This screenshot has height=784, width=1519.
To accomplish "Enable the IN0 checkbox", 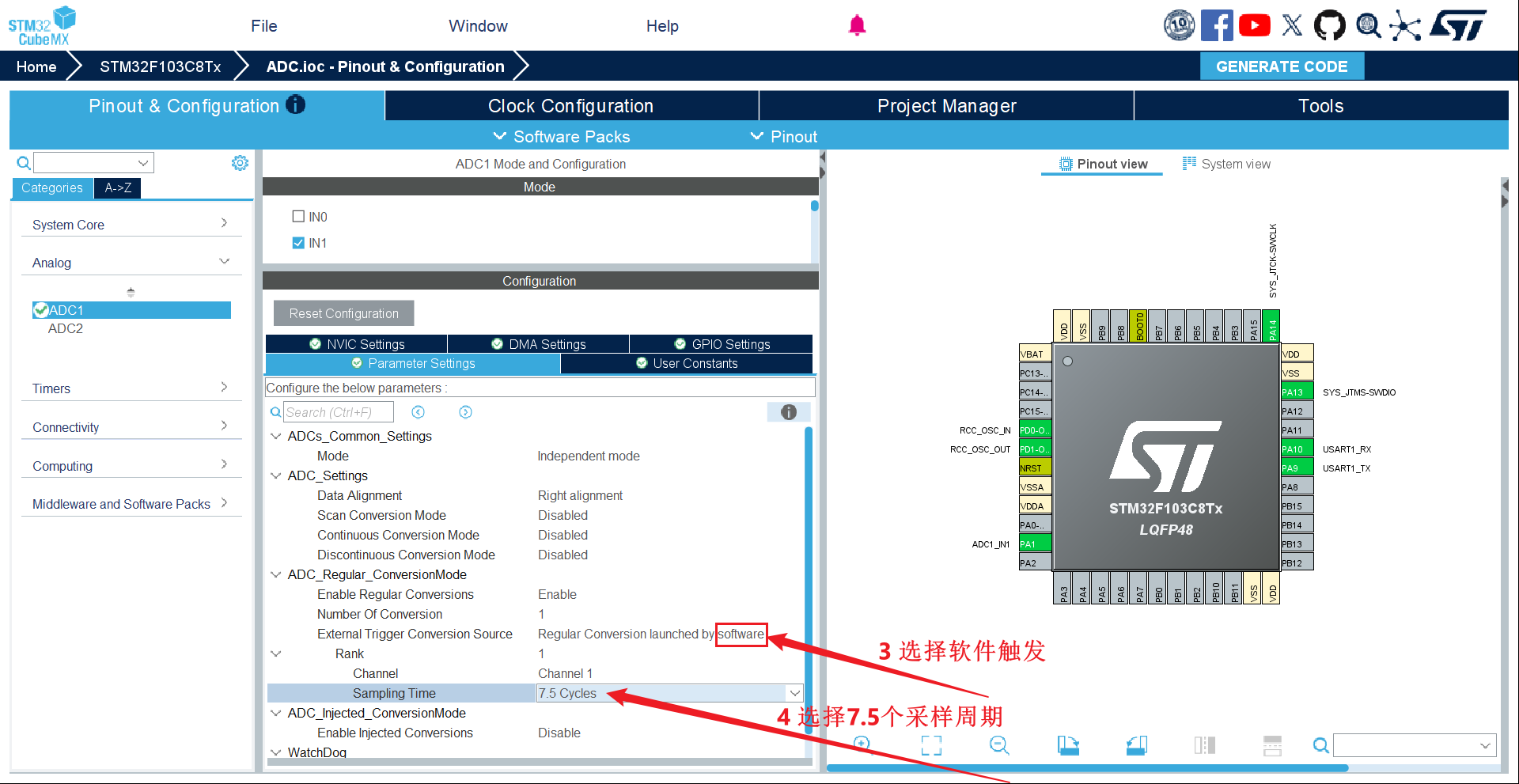I will coord(298,217).
